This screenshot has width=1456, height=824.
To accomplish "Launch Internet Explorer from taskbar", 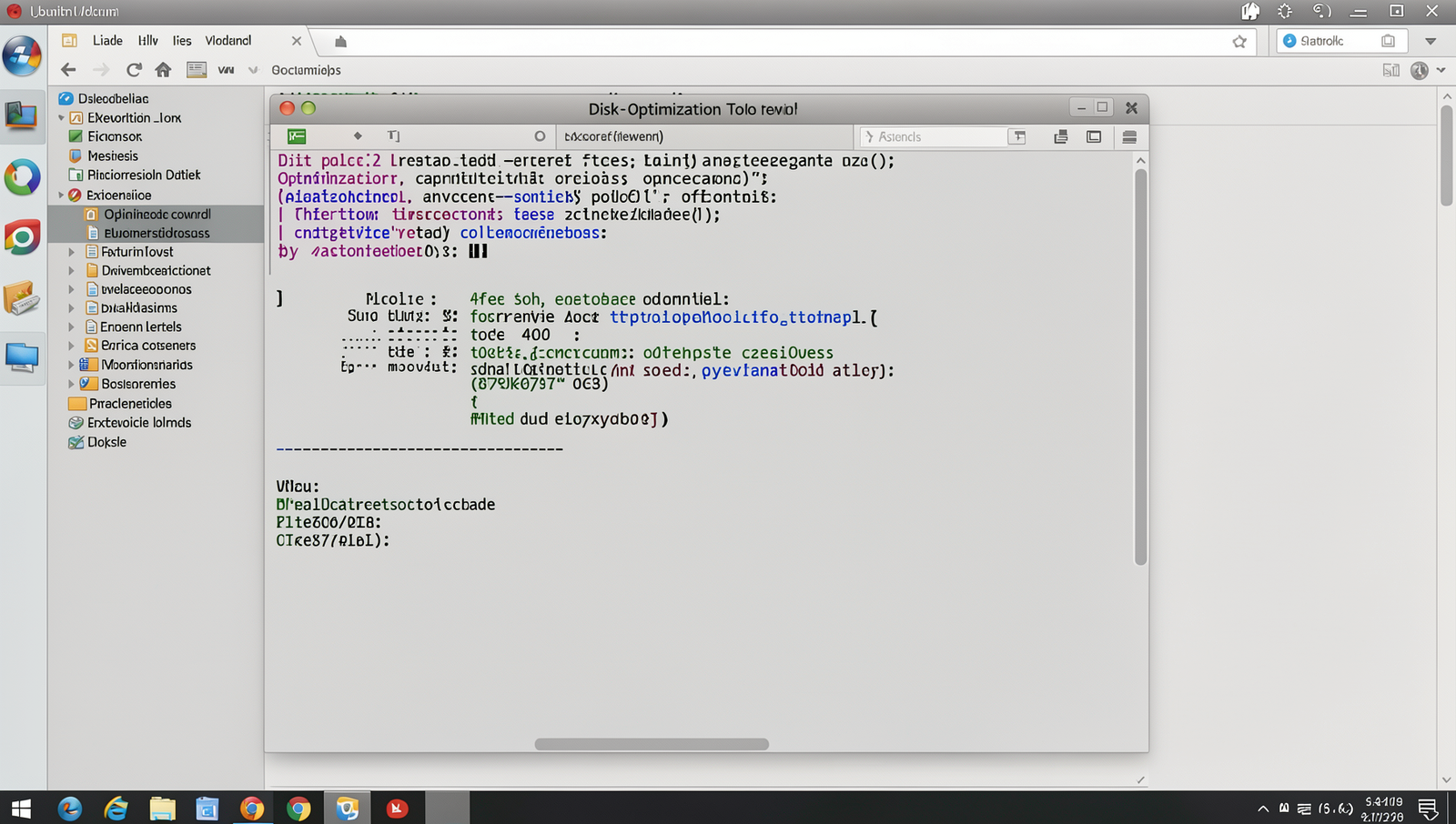I will pyautogui.click(x=116, y=808).
